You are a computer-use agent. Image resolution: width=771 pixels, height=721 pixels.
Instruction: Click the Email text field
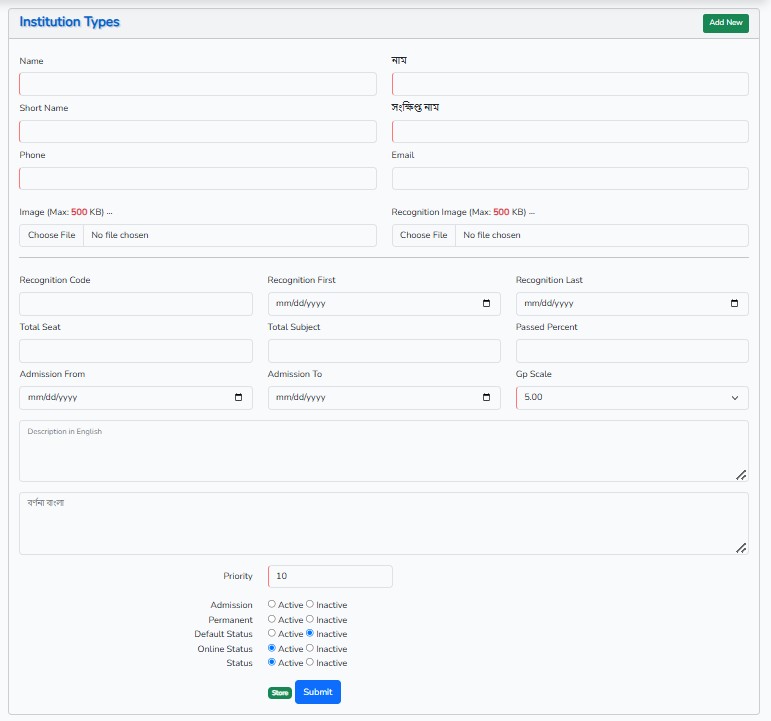pos(570,178)
